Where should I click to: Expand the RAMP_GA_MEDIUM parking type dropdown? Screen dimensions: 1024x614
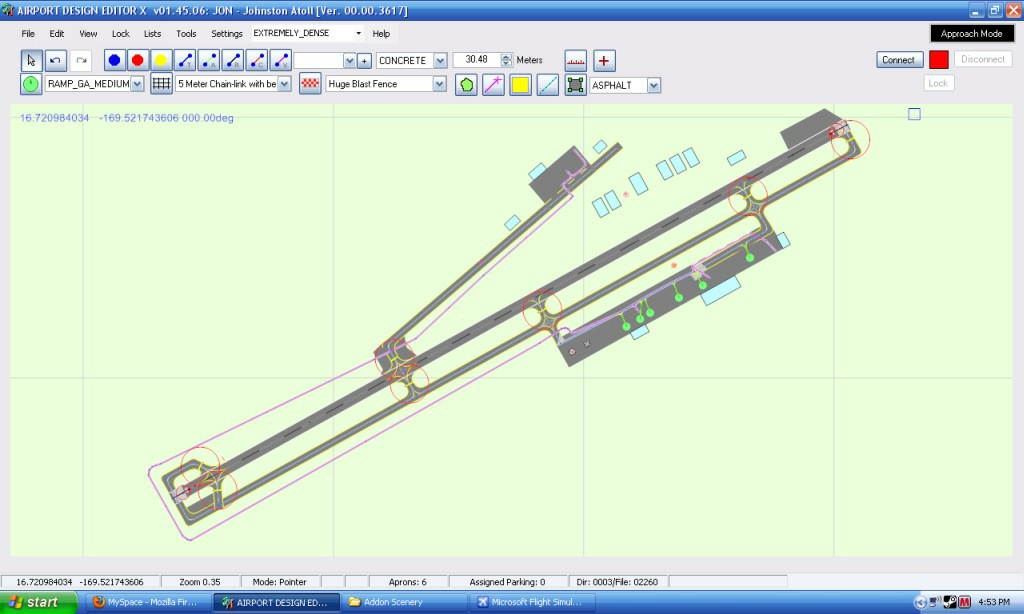pyautogui.click(x=137, y=84)
